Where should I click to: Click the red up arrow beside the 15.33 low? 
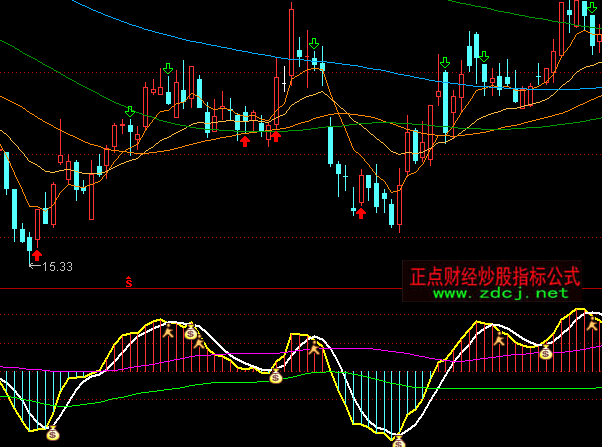tap(37, 256)
